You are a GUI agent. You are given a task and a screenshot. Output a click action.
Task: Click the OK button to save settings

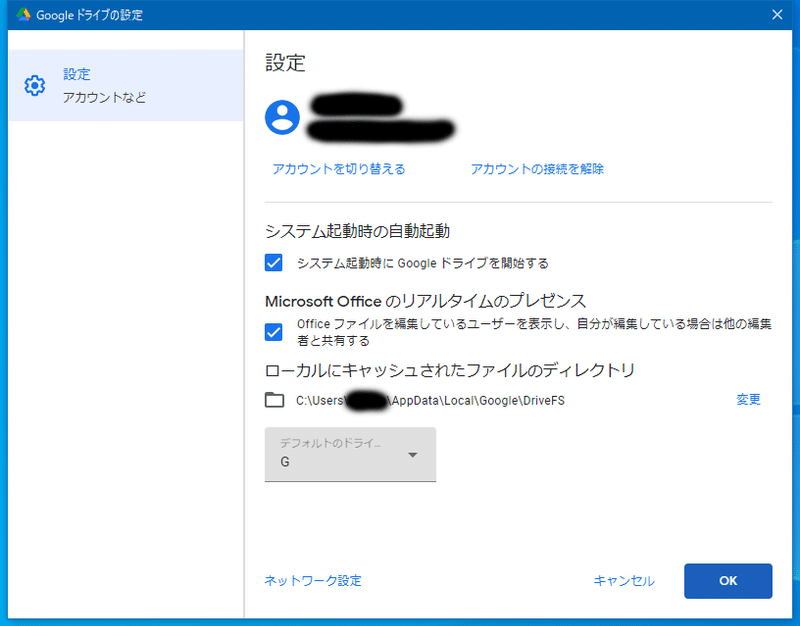[x=728, y=581]
